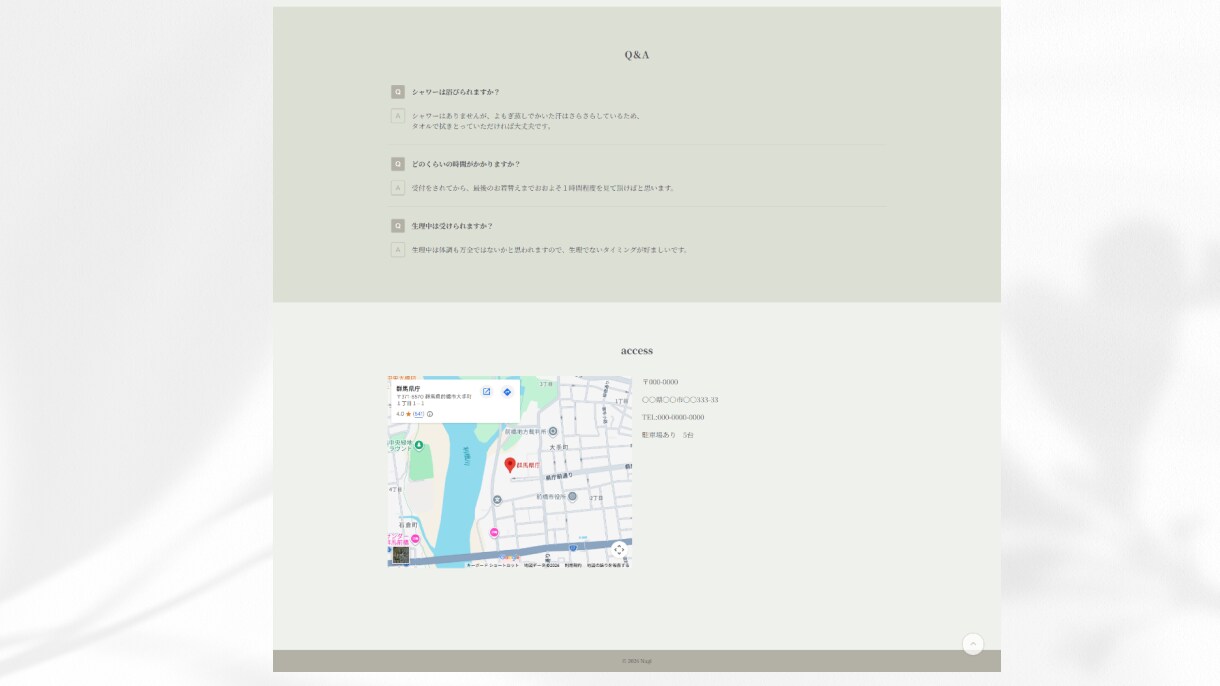Image resolution: width=1220 pixels, height=686 pixels.
Task: Click the Q&A section heading
Action: click(637, 55)
